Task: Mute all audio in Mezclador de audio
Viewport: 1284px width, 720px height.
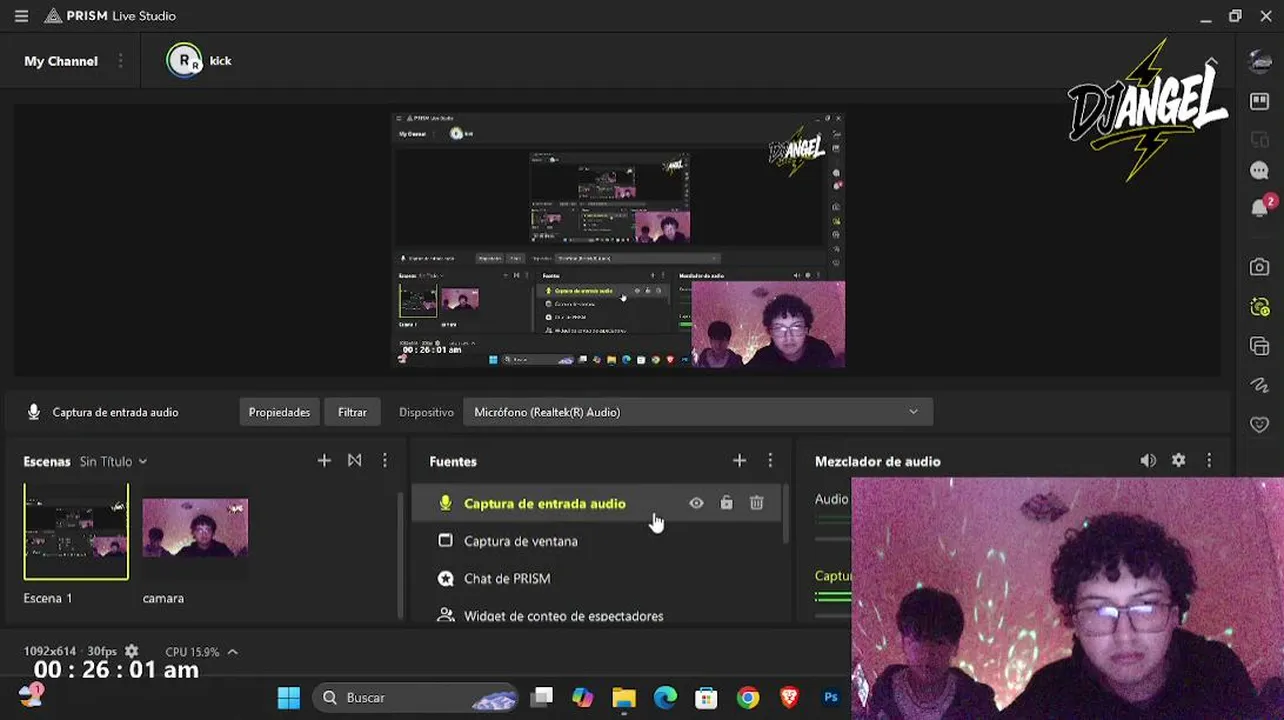Action: click(x=1148, y=460)
